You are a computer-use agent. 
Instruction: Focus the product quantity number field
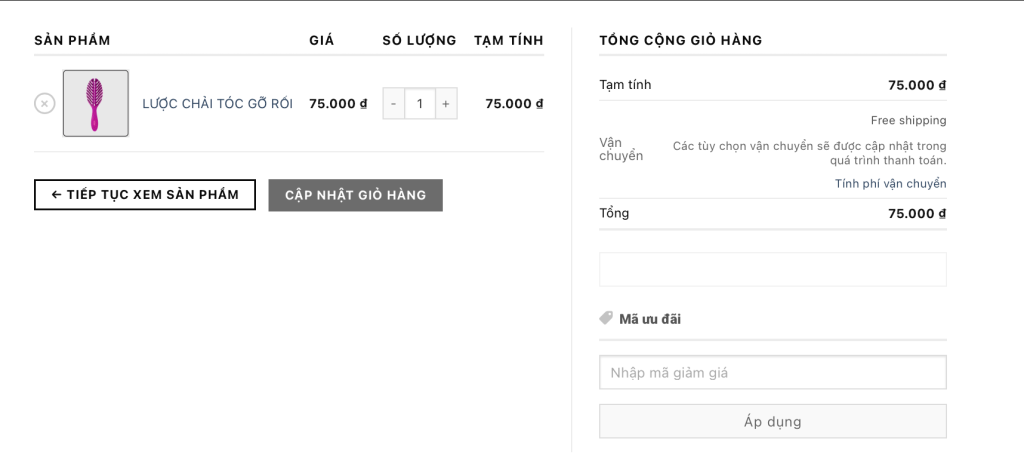420,103
